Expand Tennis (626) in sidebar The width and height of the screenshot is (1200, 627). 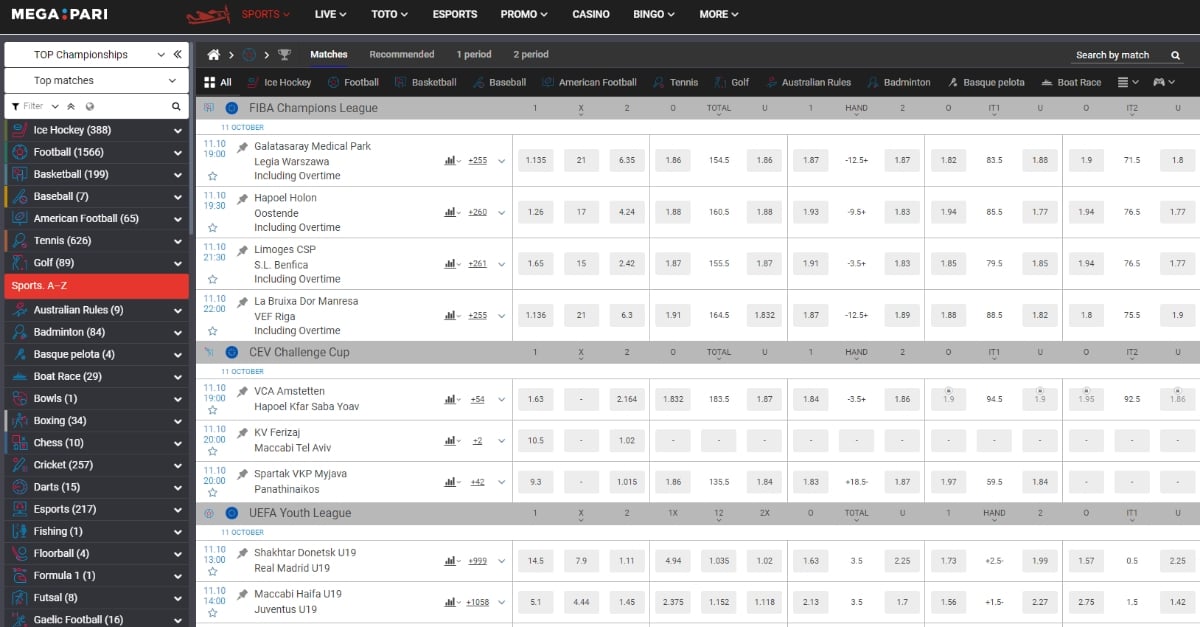178,240
